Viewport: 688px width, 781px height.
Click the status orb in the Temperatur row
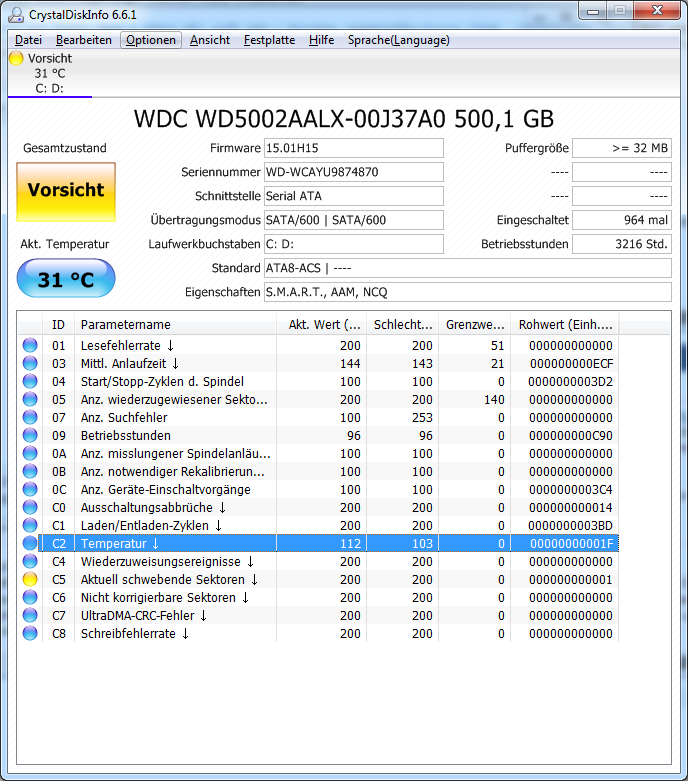pos(30,543)
